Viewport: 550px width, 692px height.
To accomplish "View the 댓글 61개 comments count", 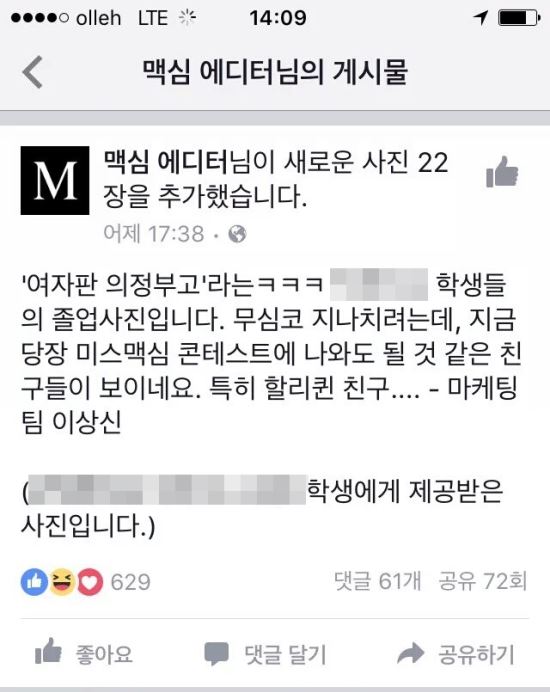I will [377, 581].
